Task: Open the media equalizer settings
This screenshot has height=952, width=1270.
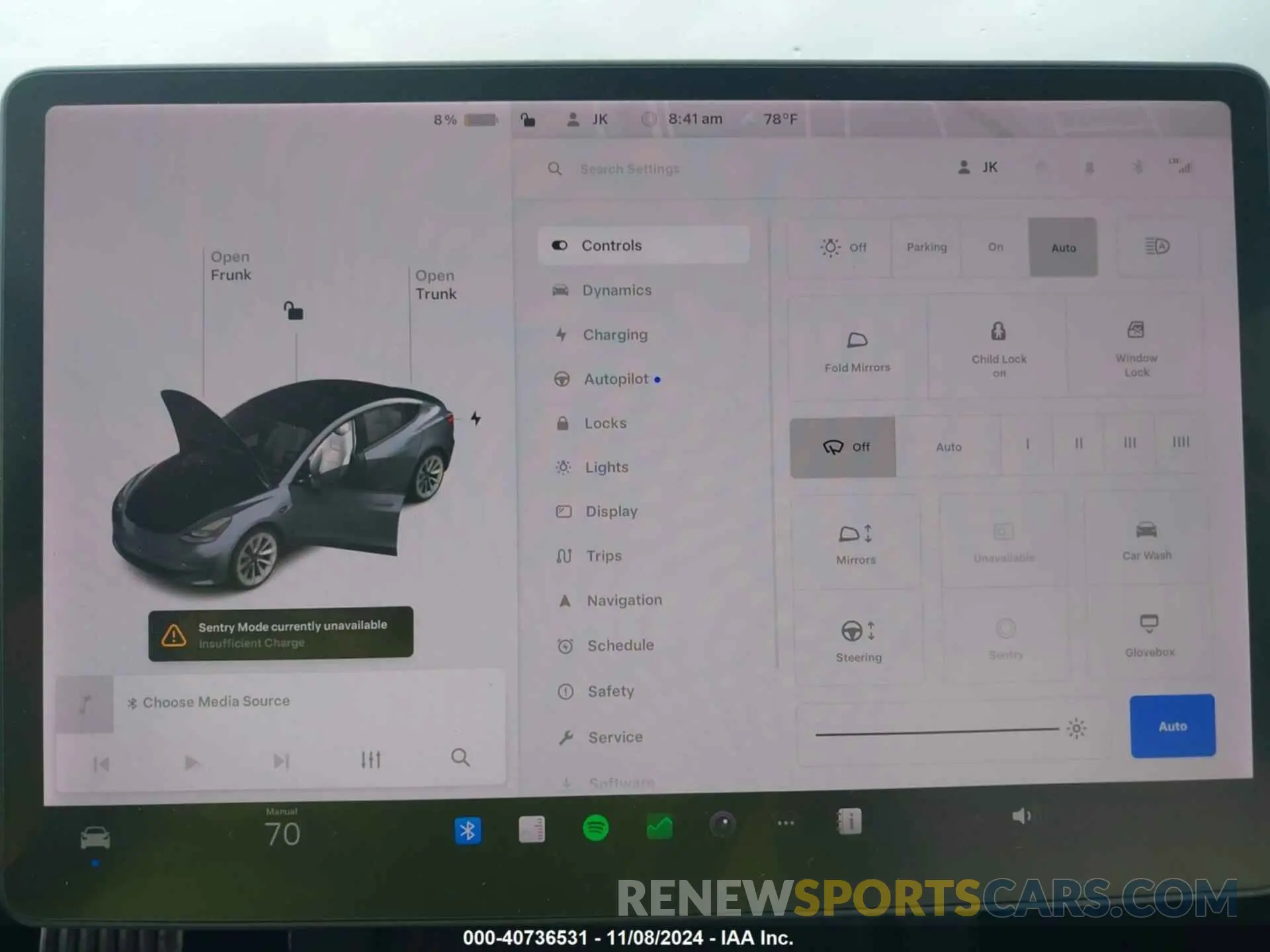Action: click(371, 760)
